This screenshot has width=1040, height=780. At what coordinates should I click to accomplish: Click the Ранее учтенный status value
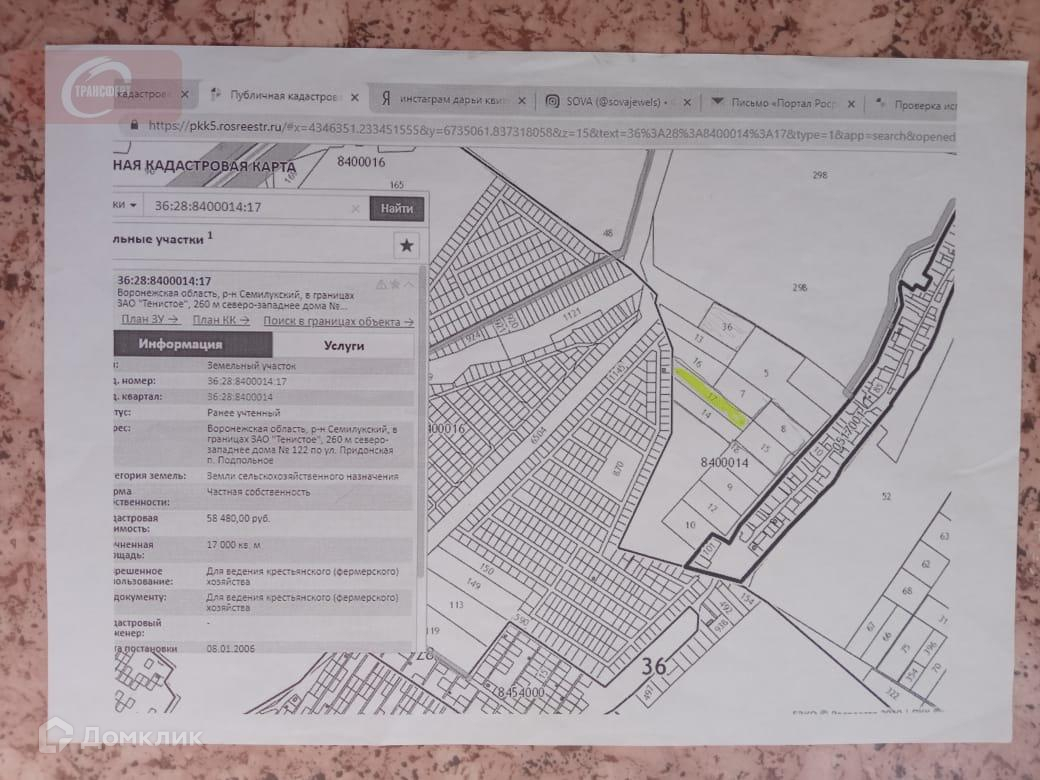pos(243,413)
